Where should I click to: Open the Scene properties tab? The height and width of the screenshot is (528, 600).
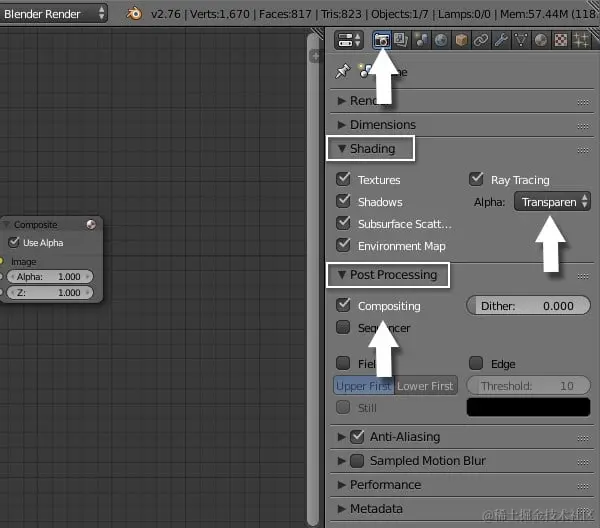[x=421, y=40]
